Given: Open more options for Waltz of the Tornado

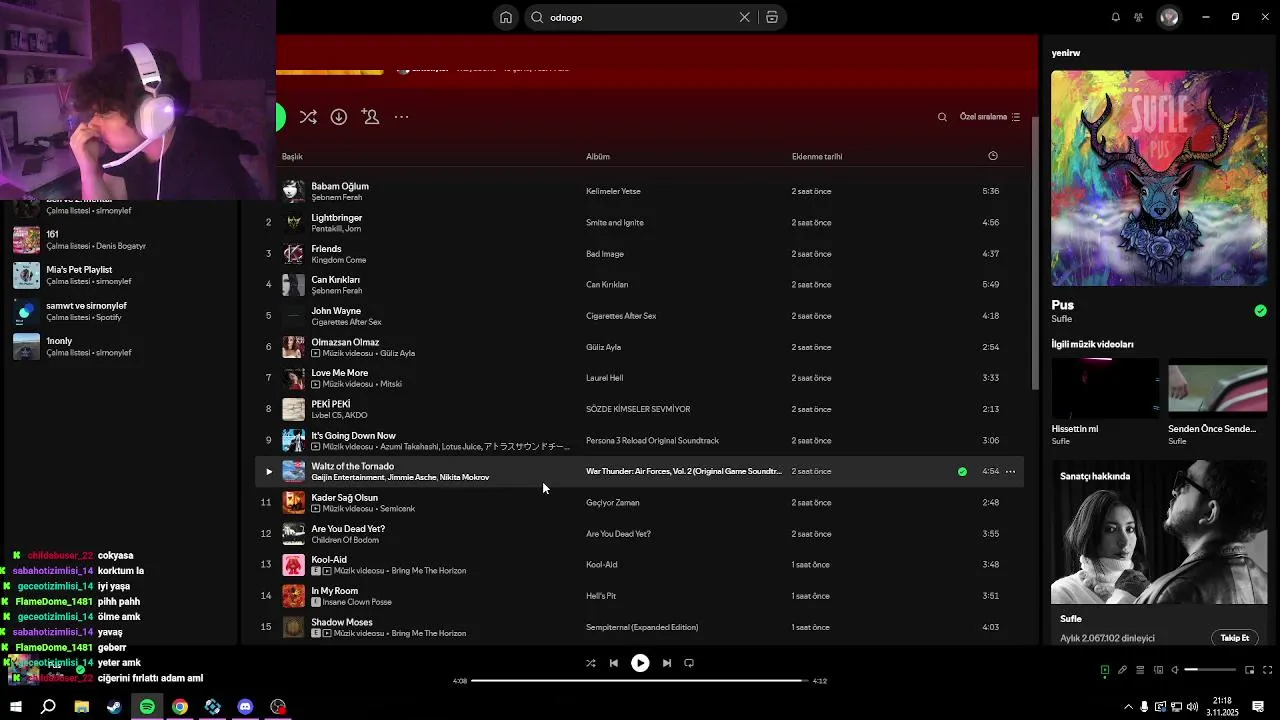Looking at the screenshot, I should click(1010, 471).
